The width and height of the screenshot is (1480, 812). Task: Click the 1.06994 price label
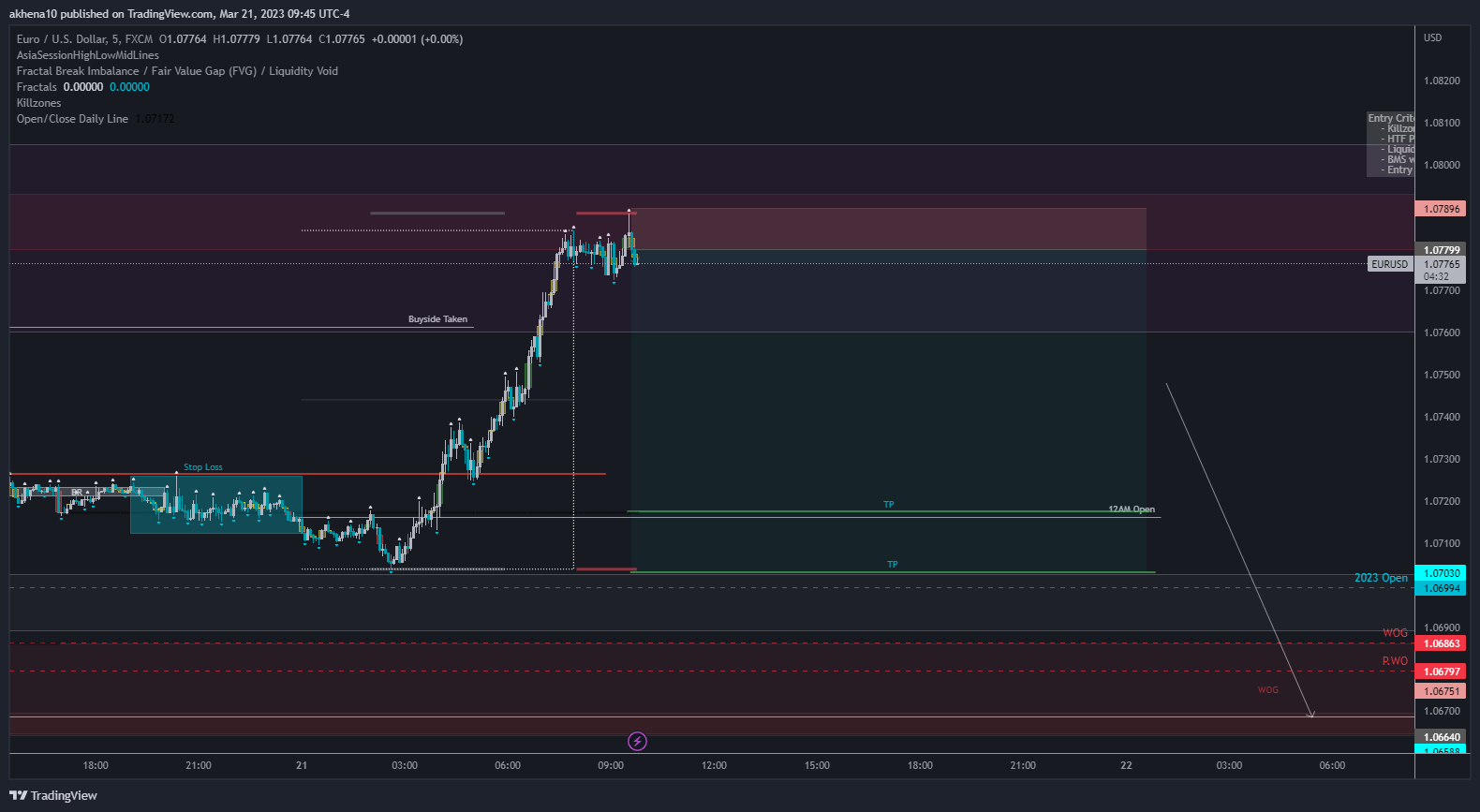coord(1441,588)
